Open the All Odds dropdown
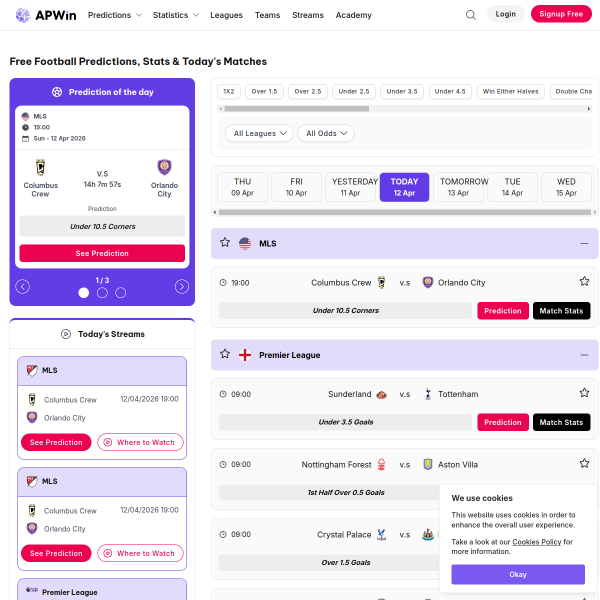 tap(326, 133)
